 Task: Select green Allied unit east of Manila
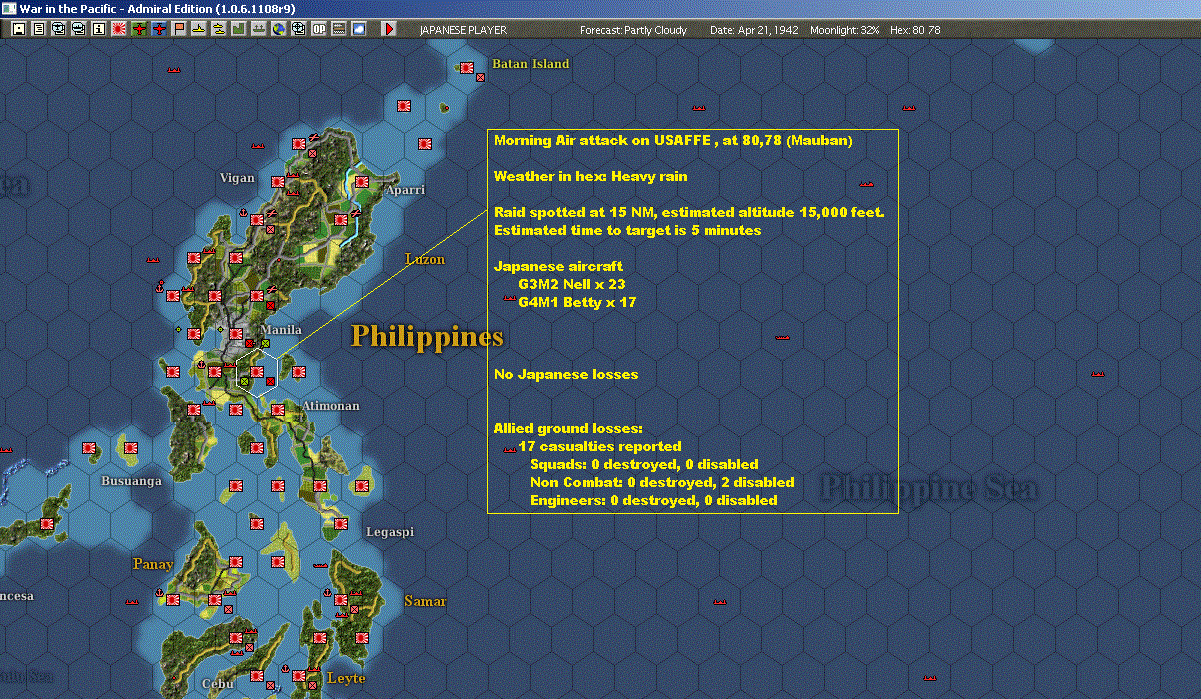[x=265, y=343]
